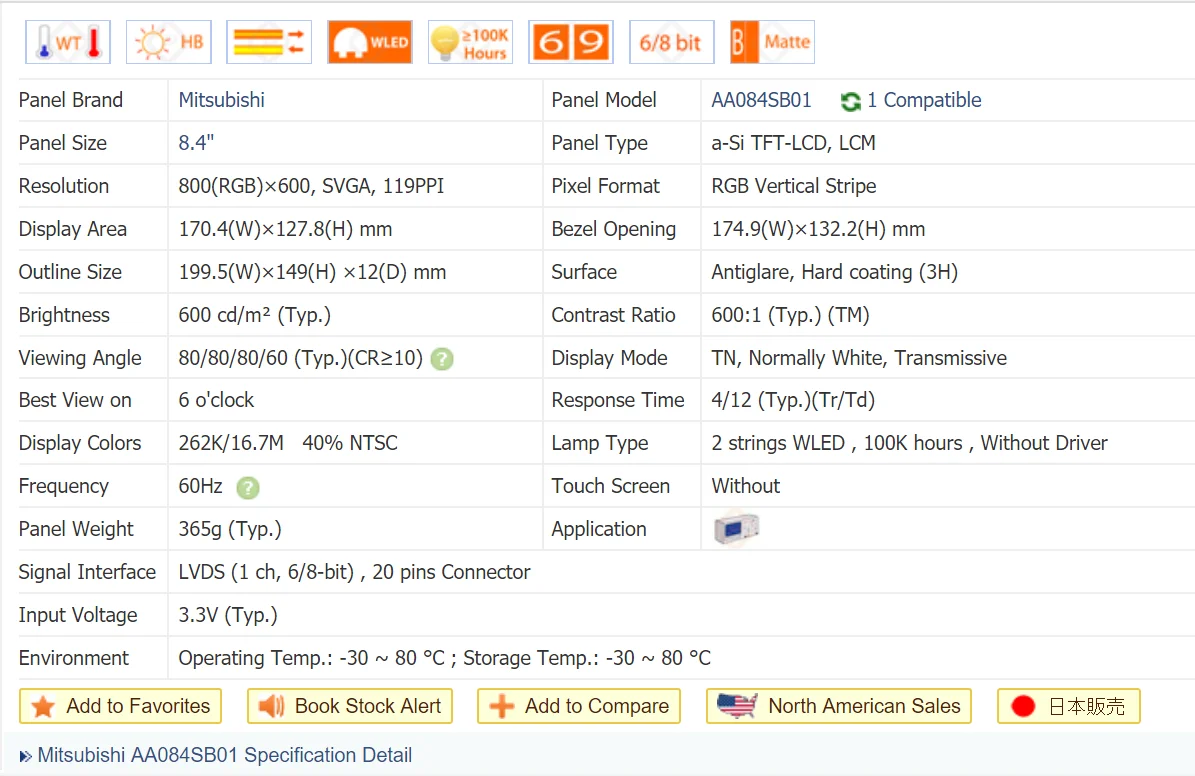Open the 8.4" panel size link
Viewport: 1195px width, 776px height.
pos(196,143)
